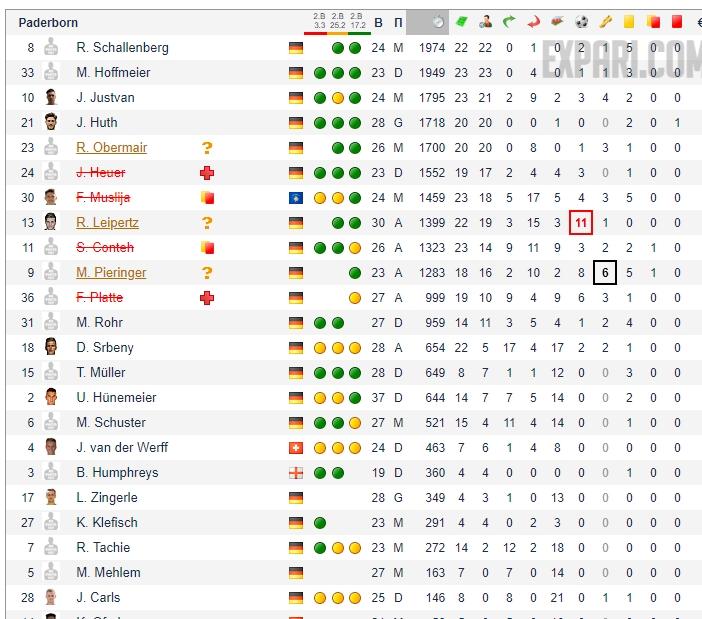
Task: Sort by goals soccer ball icon
Action: point(582,21)
